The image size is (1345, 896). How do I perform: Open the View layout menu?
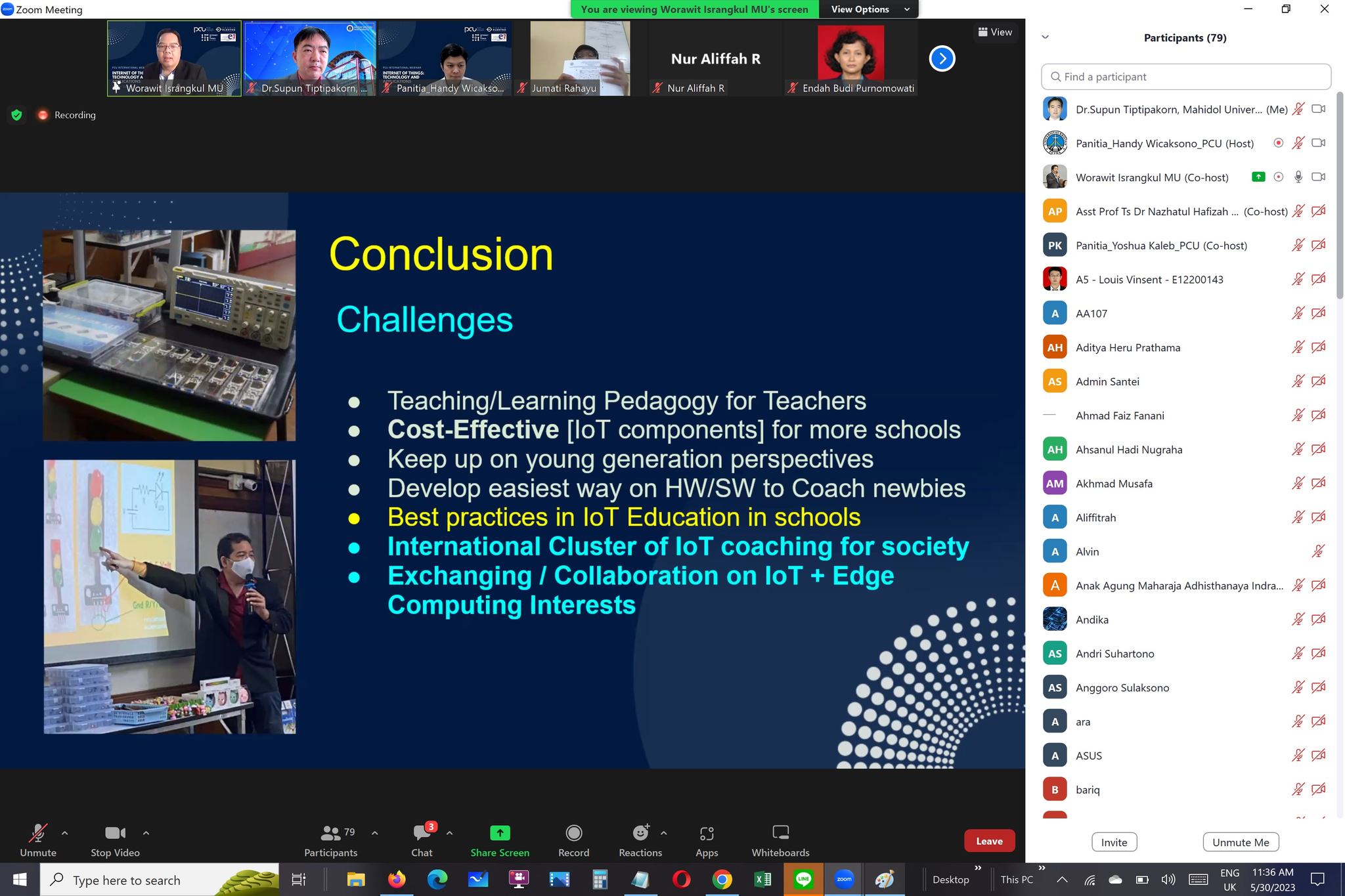coord(995,32)
